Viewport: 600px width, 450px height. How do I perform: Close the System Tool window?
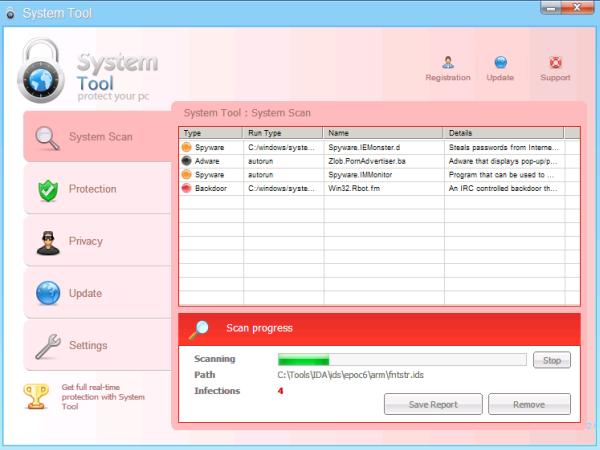578,8
